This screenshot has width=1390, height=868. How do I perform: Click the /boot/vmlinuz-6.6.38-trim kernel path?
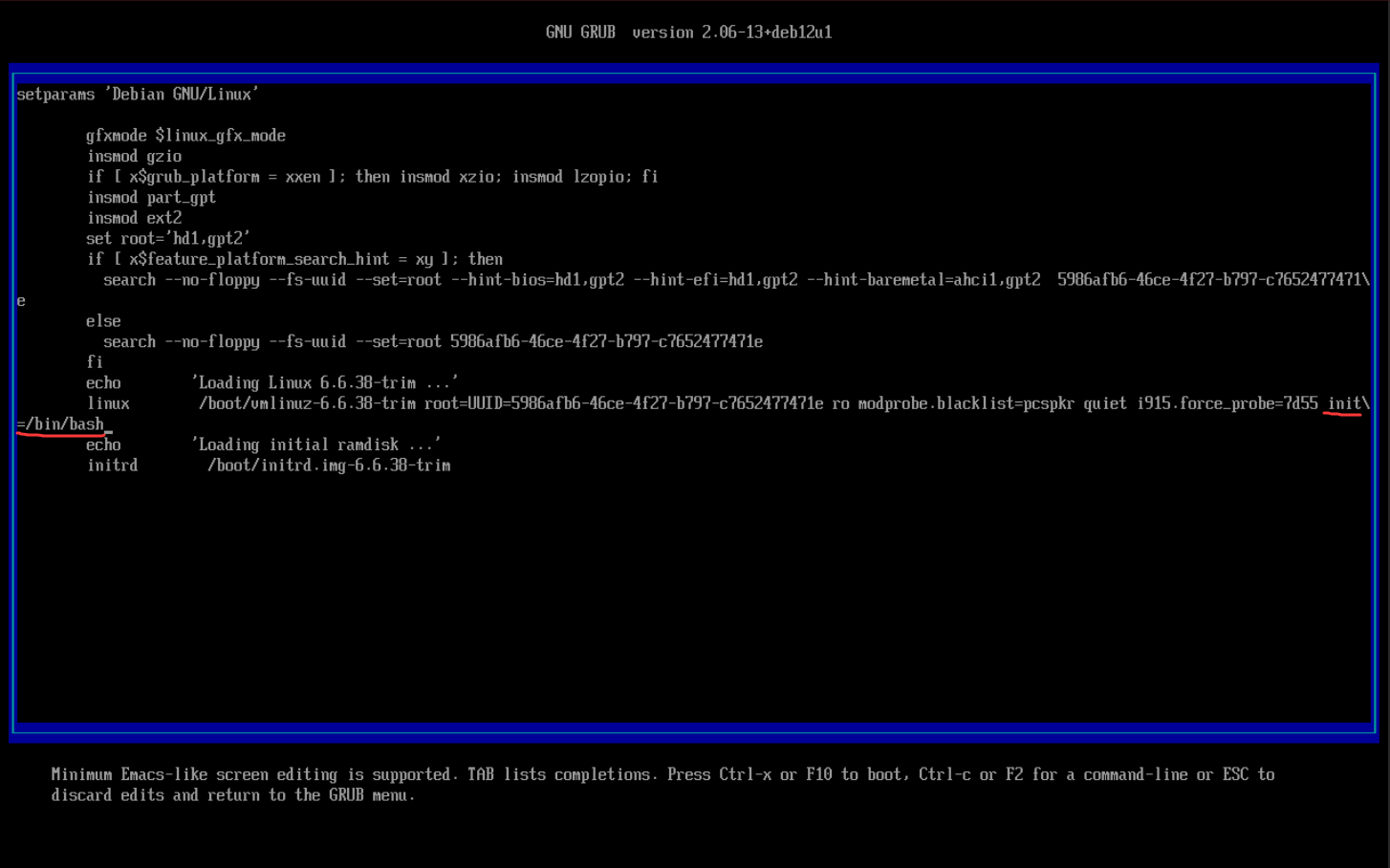point(307,404)
